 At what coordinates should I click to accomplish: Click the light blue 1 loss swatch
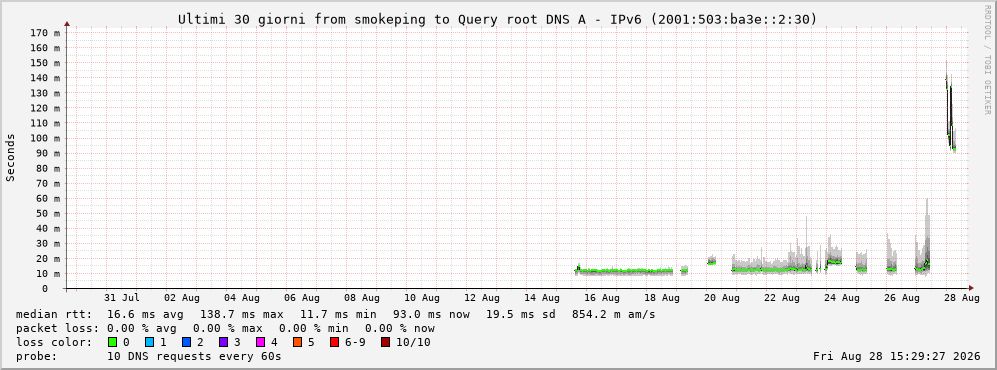(x=149, y=342)
